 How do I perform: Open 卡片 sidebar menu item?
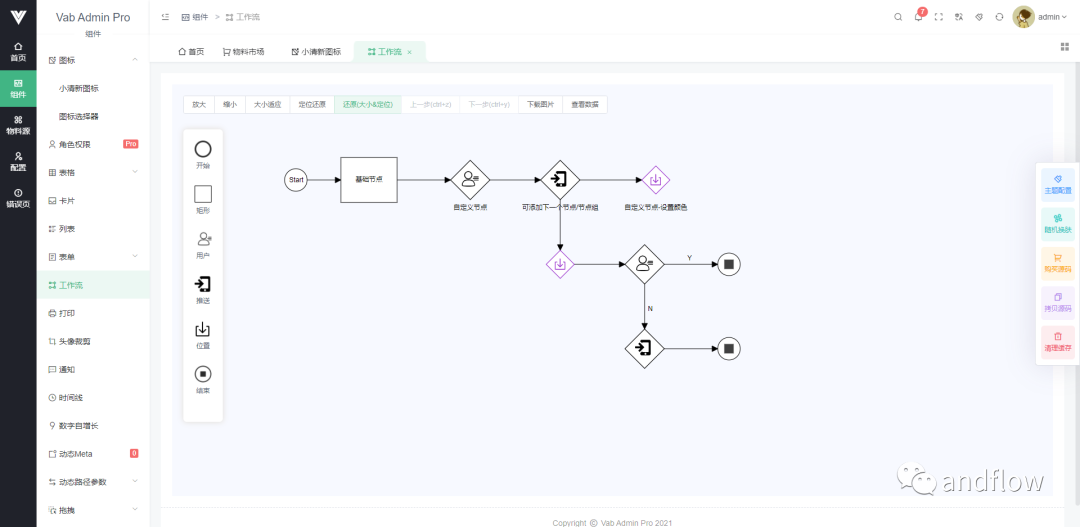(x=93, y=200)
